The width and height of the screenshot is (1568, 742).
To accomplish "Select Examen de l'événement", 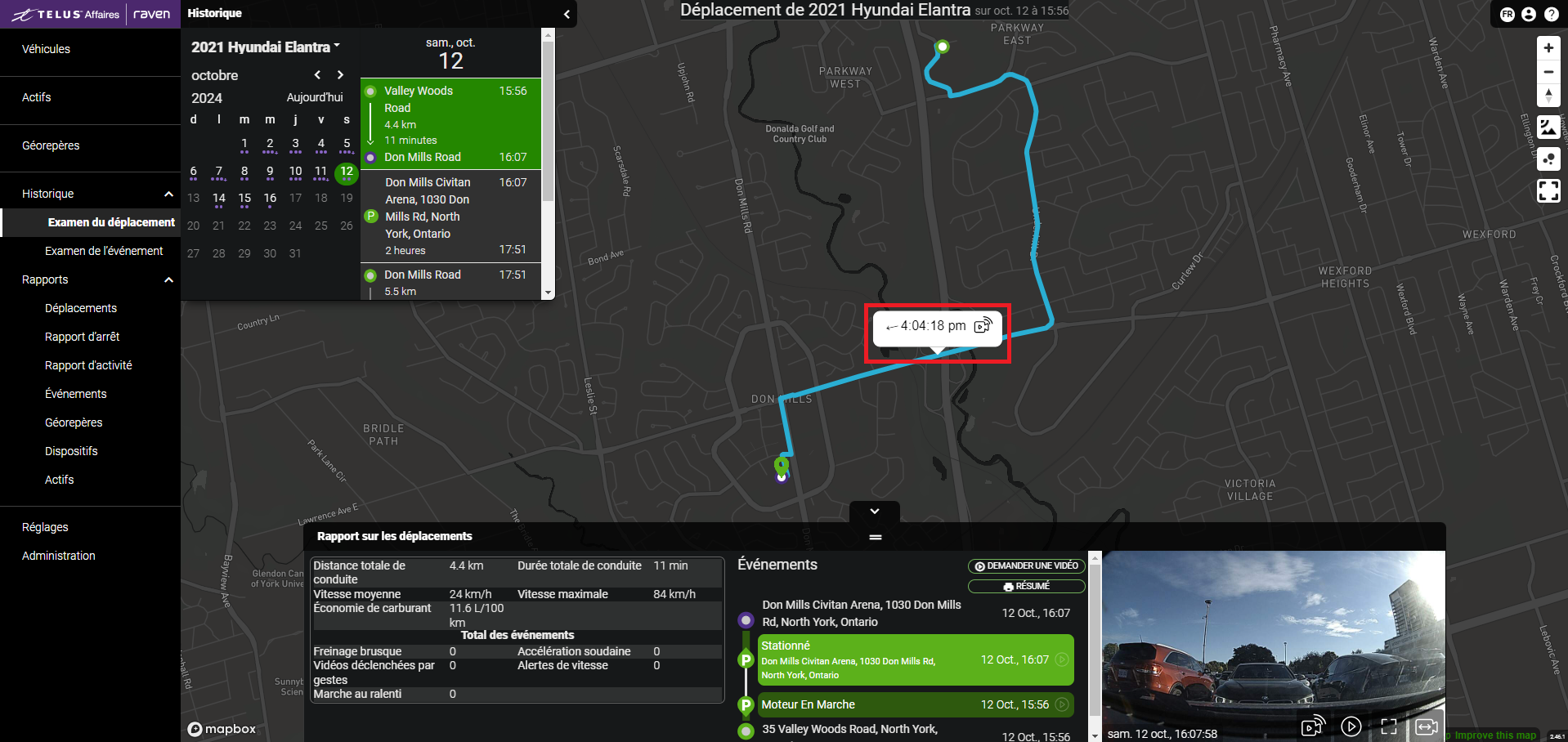I will (x=104, y=251).
